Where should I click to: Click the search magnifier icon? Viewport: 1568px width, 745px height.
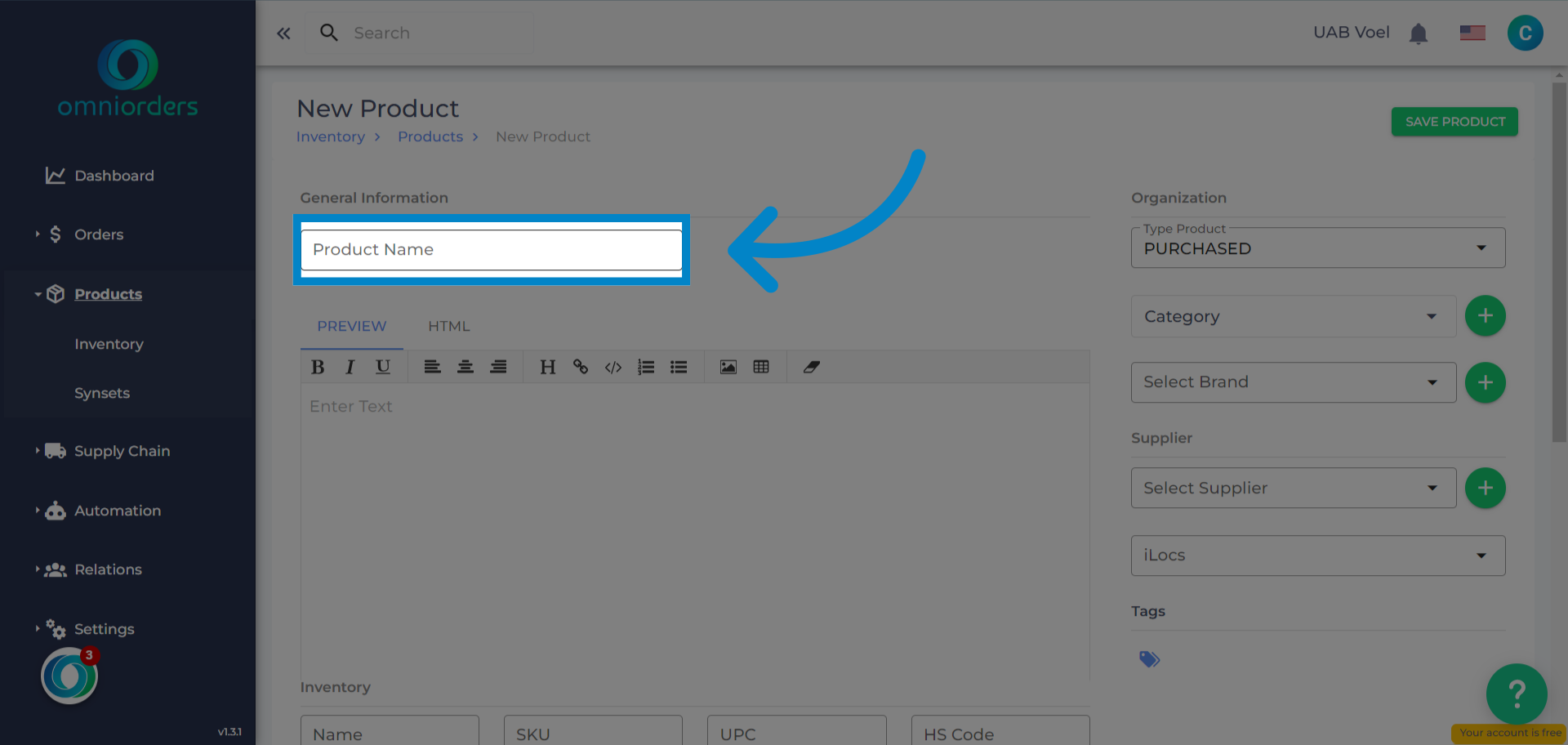(x=329, y=33)
